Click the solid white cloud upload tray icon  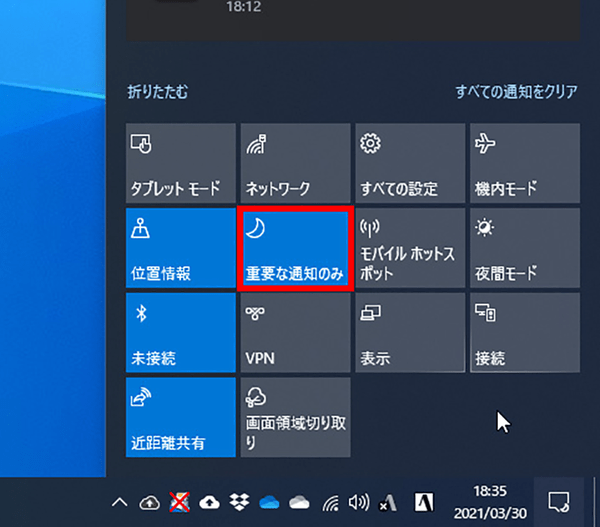coord(209,503)
